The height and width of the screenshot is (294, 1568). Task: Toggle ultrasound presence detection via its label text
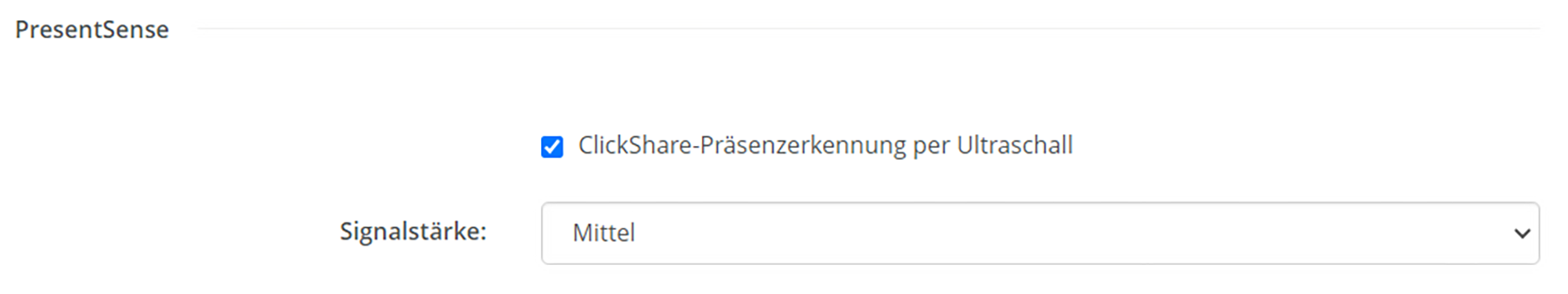click(x=825, y=146)
